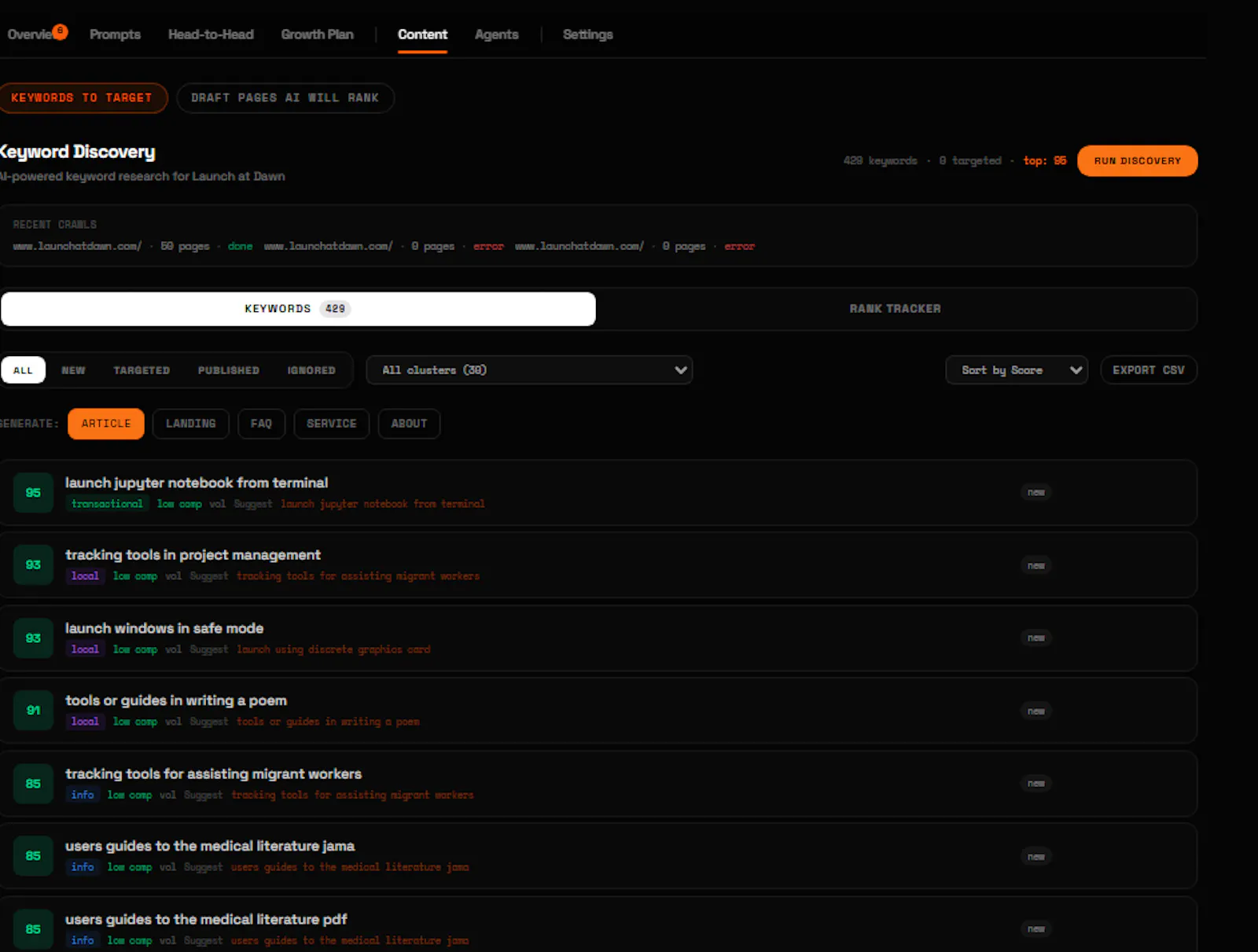This screenshot has width=1258, height=952.
Task: Click new status badge on poem row
Action: point(1036,711)
